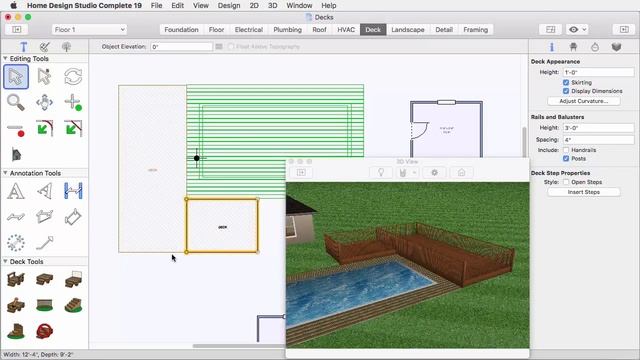The width and height of the screenshot is (640, 360).
Task: Choose the polygon shape annotation tool
Action: [44, 217]
